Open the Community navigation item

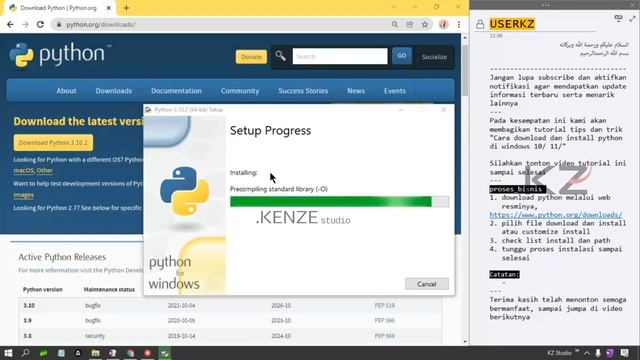pos(240,91)
